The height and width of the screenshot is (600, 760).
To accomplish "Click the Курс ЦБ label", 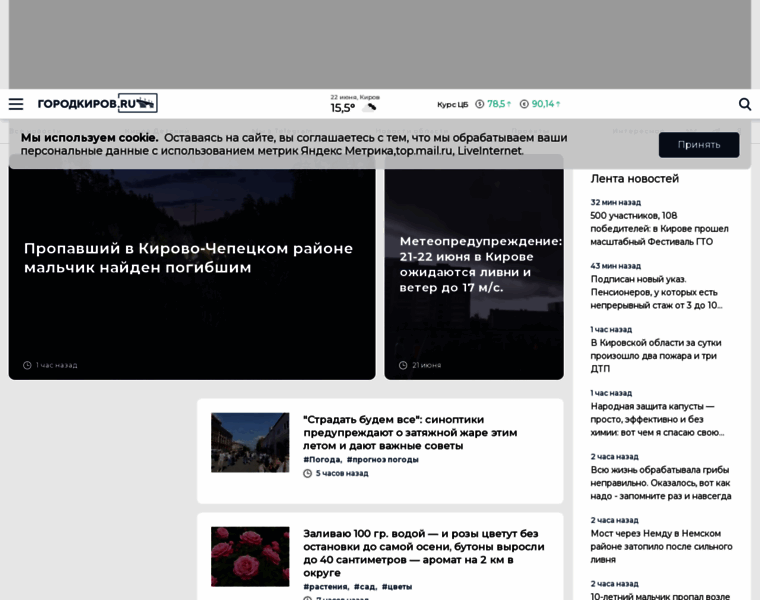I will click(452, 104).
